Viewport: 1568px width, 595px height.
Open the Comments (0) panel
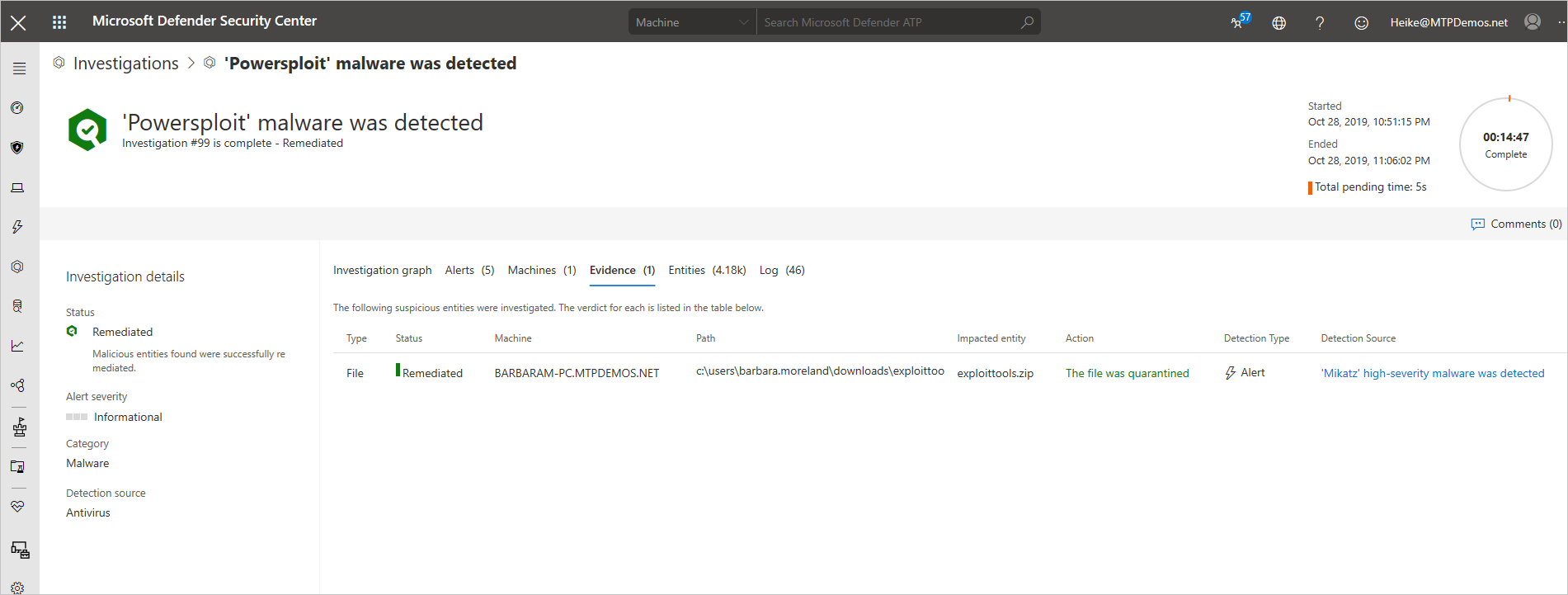(x=1516, y=224)
